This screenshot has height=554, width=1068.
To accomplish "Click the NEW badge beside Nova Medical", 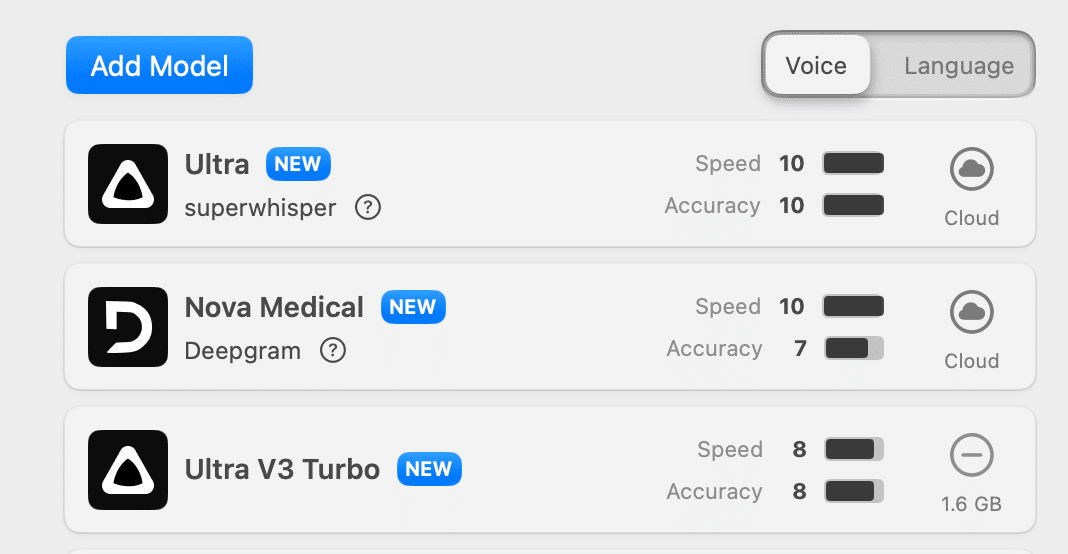I will click(x=413, y=307).
